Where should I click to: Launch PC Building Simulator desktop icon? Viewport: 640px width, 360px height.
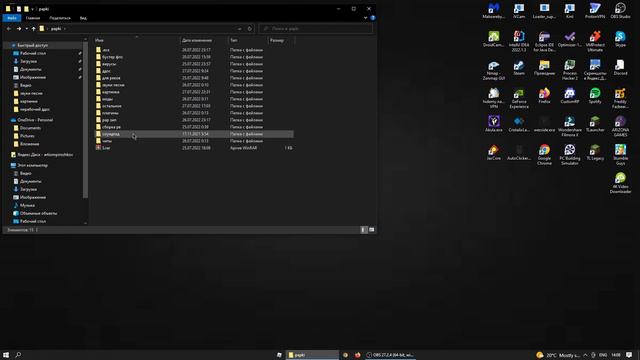tap(569, 155)
